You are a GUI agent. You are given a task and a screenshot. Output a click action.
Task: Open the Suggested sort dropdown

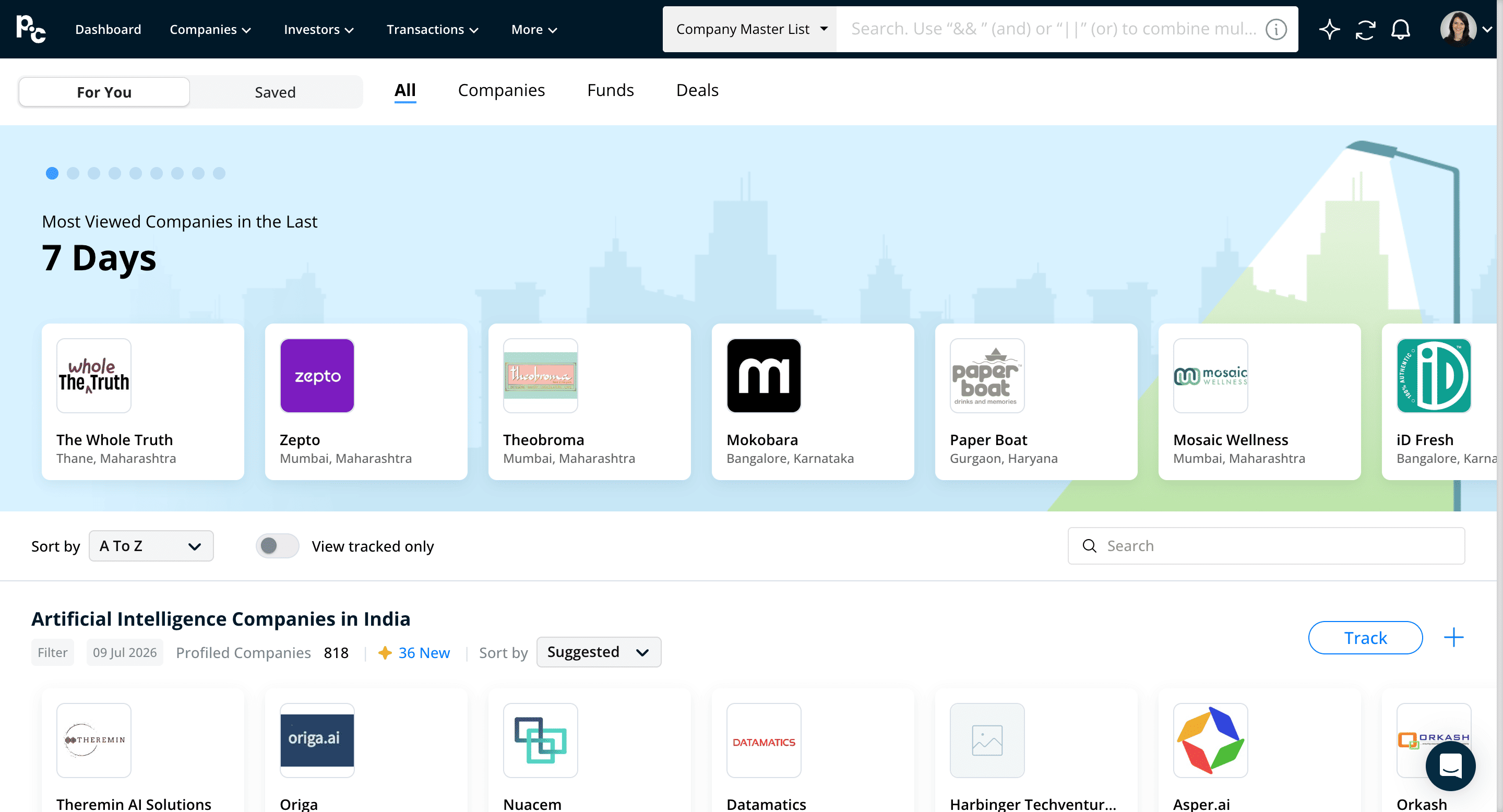tap(599, 652)
